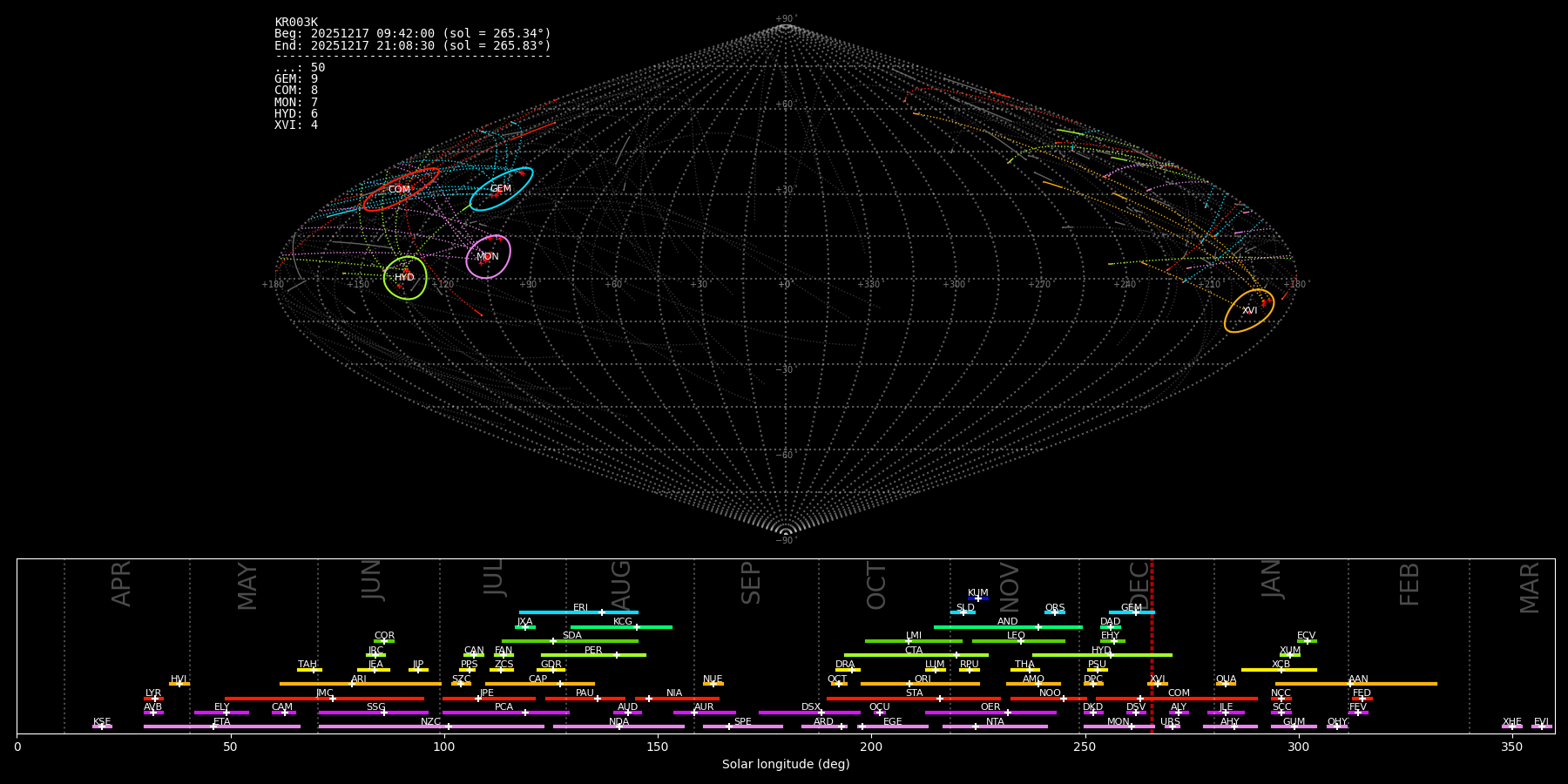Click the HYD radiant label on sky map
This screenshot has width=1568, height=784.
pos(405,278)
